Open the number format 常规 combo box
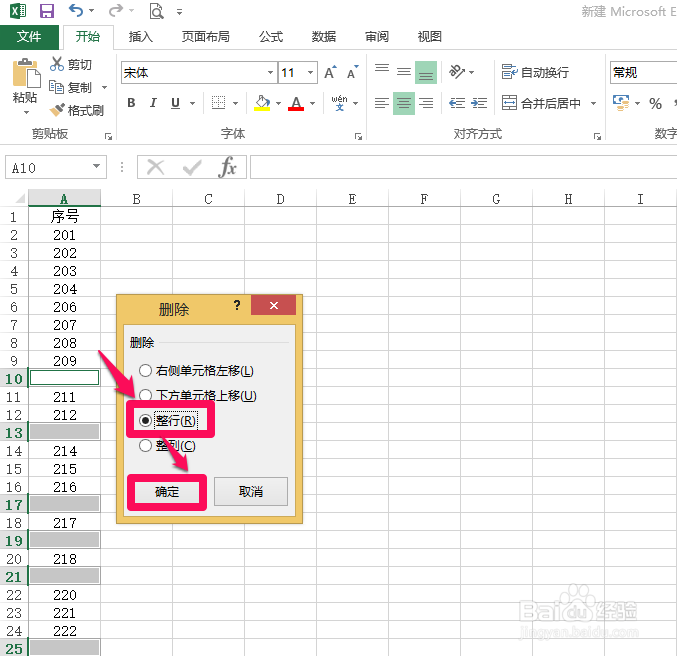The width and height of the screenshot is (677, 656). pos(643,73)
